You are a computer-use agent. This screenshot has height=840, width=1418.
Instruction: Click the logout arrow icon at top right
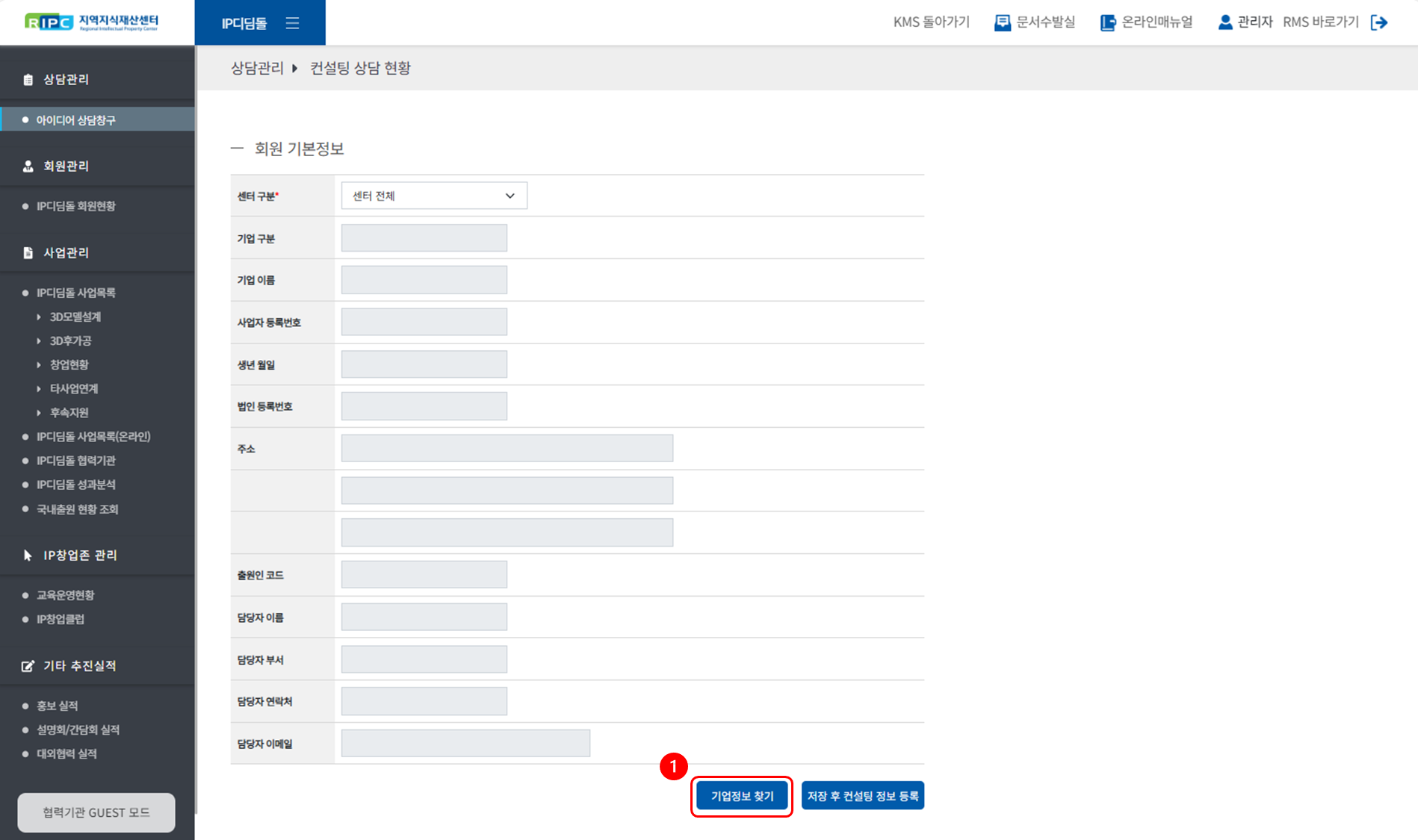1379,22
